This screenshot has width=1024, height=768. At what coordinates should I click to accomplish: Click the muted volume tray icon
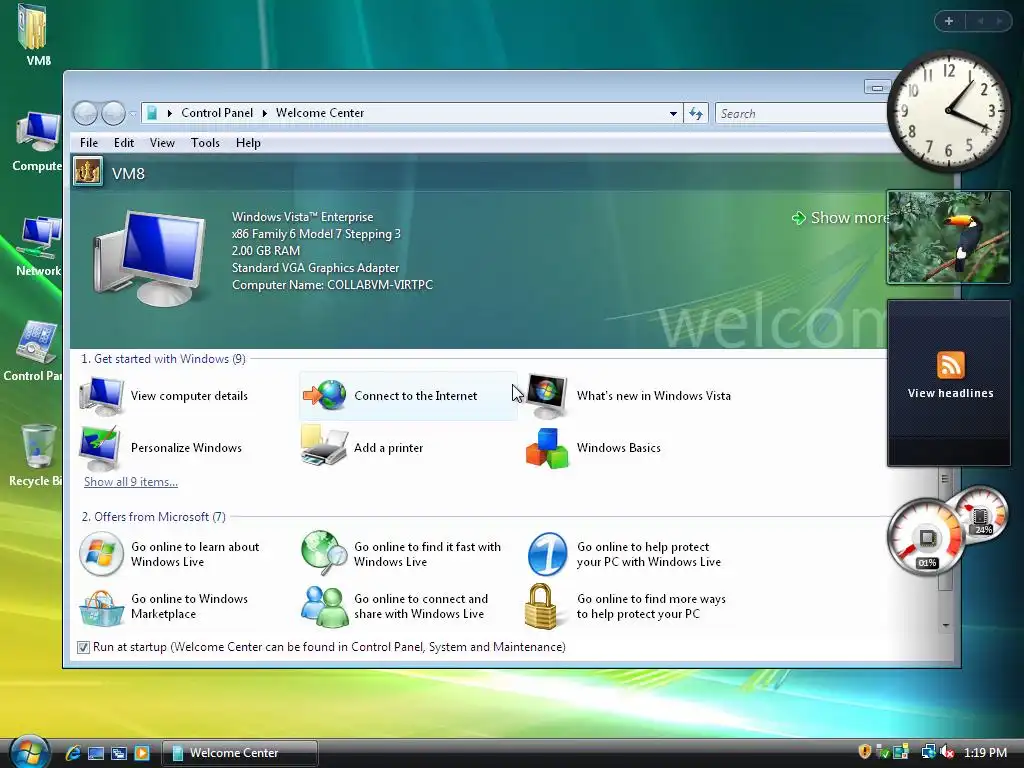click(946, 752)
